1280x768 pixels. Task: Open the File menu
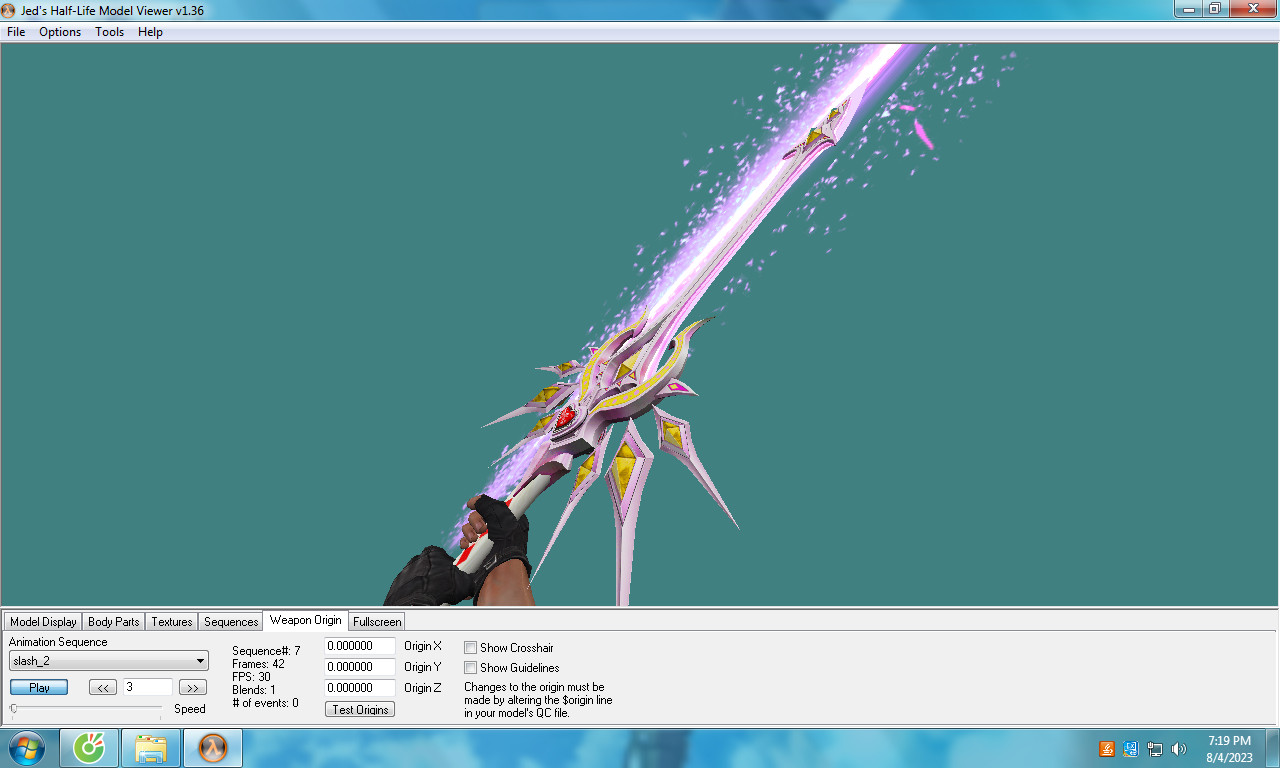[15, 32]
